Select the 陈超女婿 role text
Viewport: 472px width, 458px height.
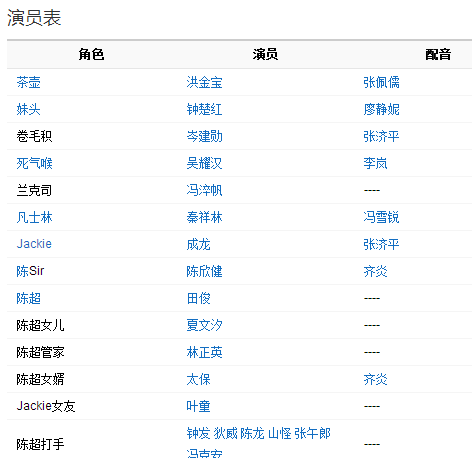40,379
